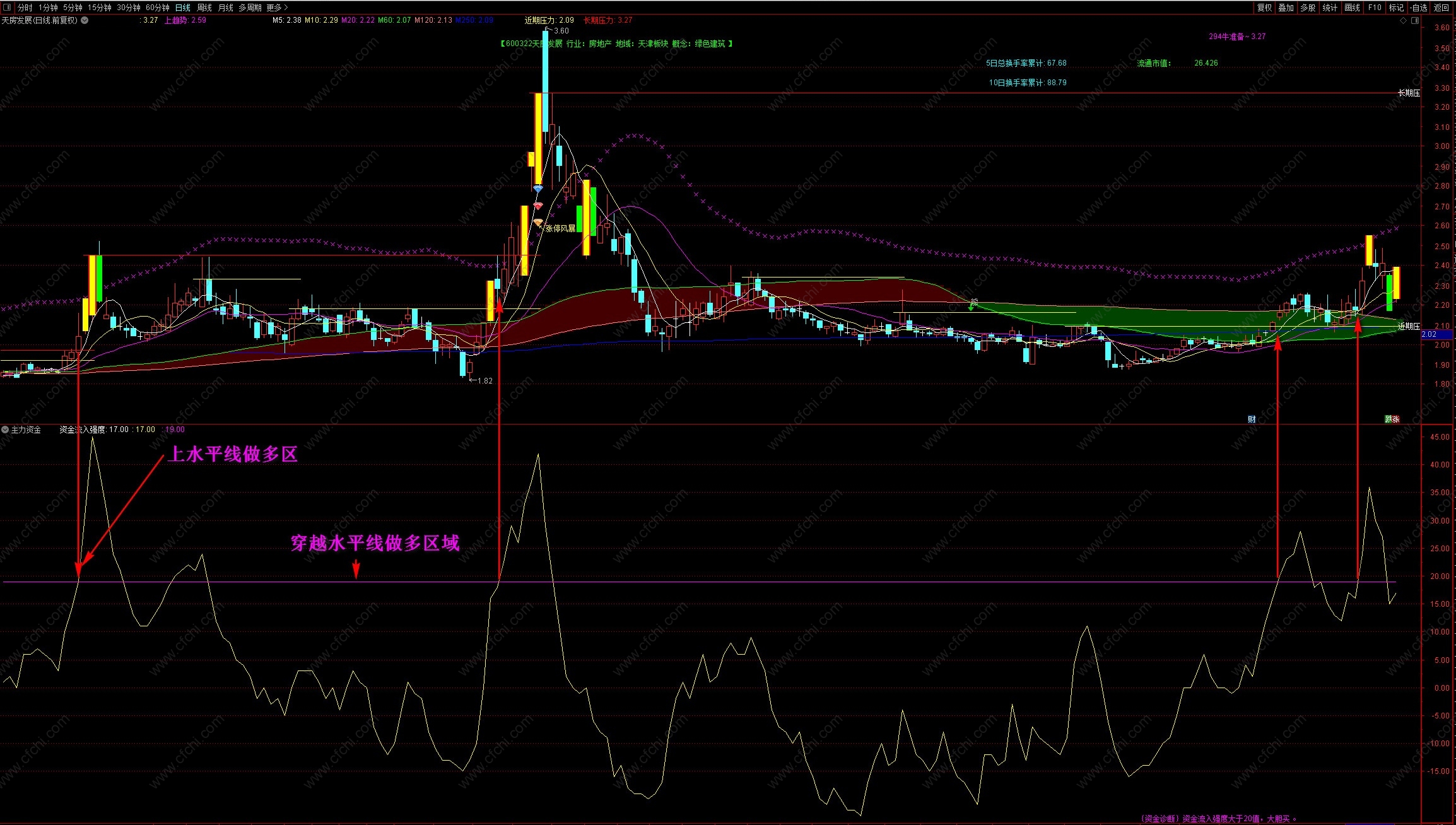Select the 60分钟 period tab
1456x825 pixels.
point(157,8)
